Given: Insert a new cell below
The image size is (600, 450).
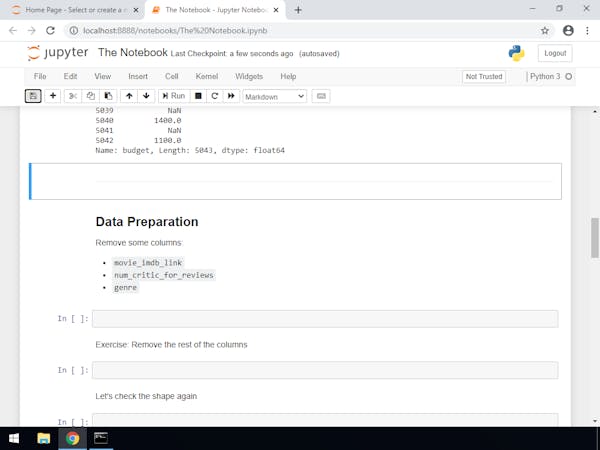Looking at the screenshot, I should coord(53,96).
